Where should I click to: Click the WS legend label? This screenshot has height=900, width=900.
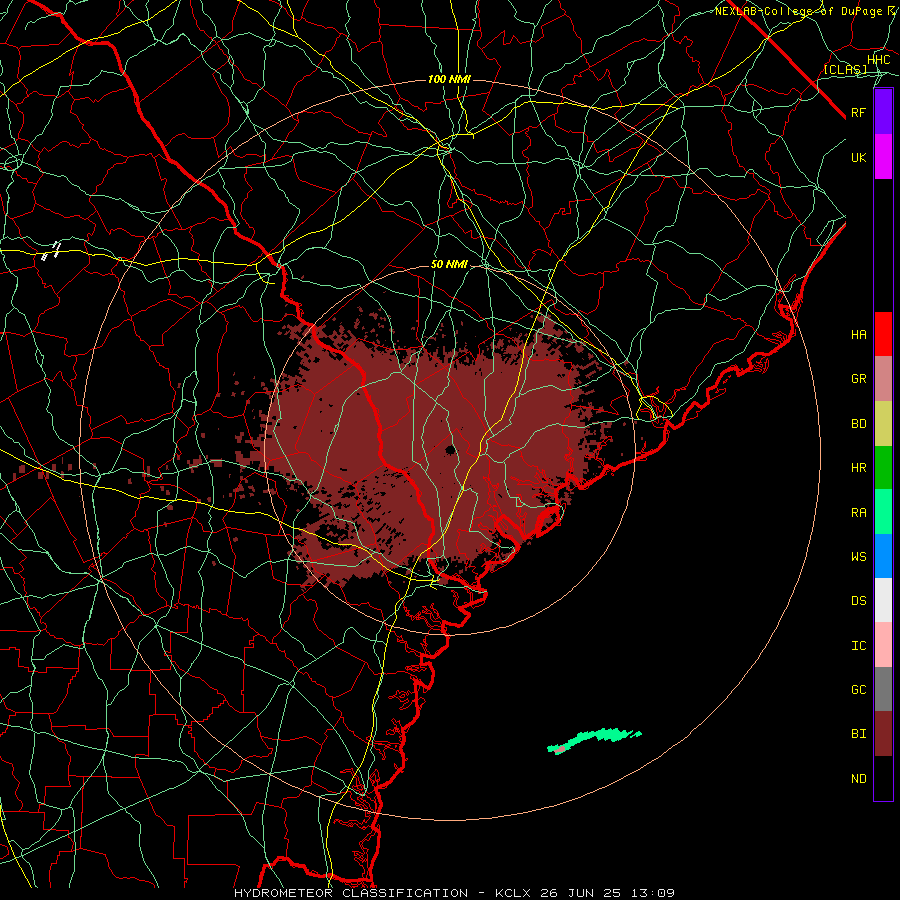pyautogui.click(x=859, y=557)
